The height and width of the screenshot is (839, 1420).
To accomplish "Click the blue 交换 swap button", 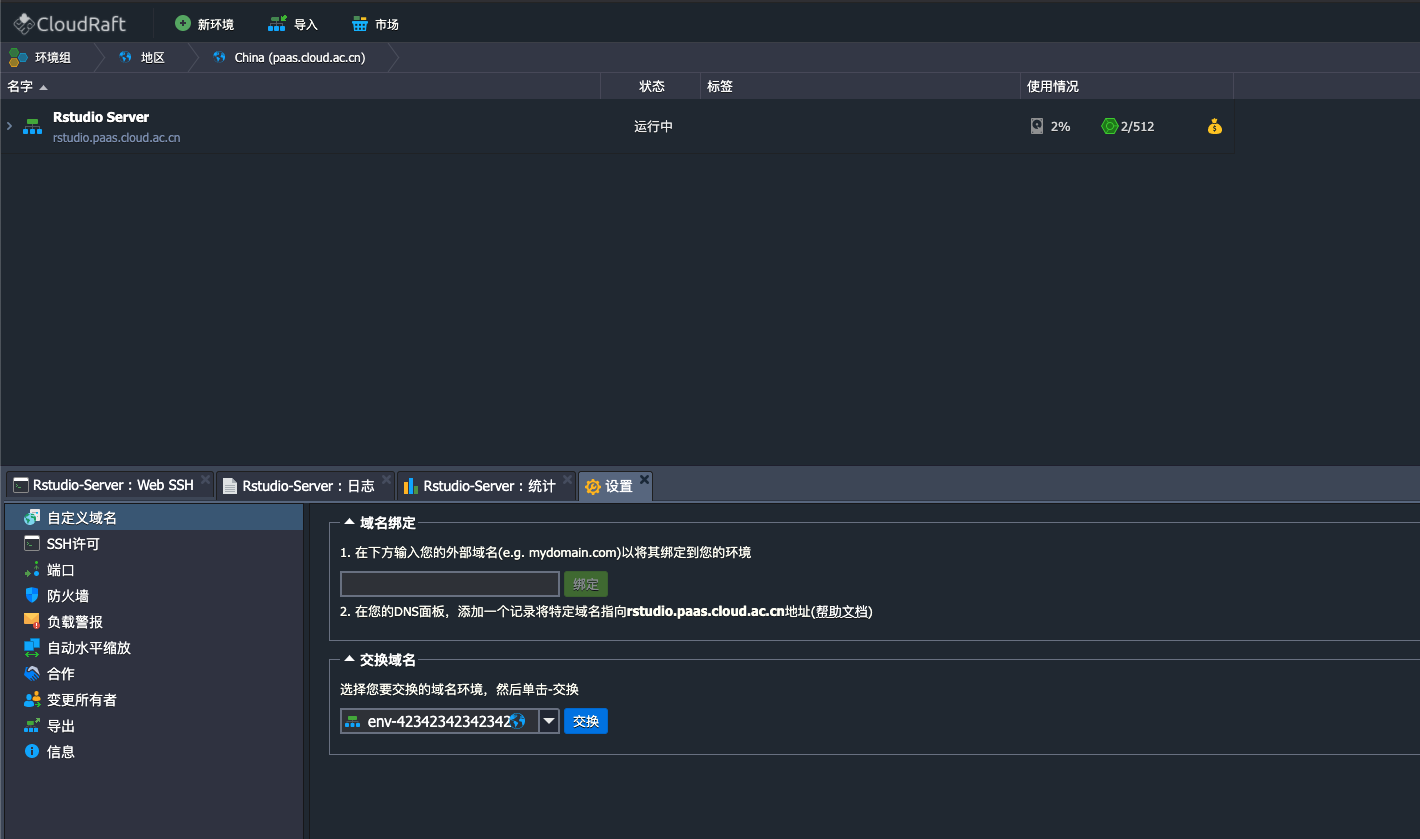I will pyautogui.click(x=586, y=721).
